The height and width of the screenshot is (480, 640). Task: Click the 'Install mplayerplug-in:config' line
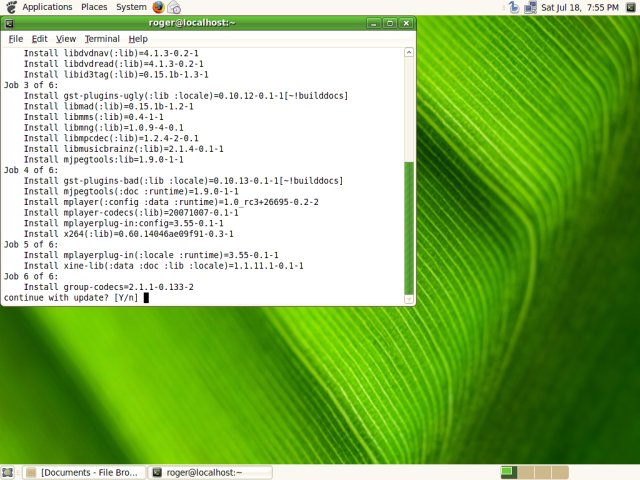tap(124, 223)
